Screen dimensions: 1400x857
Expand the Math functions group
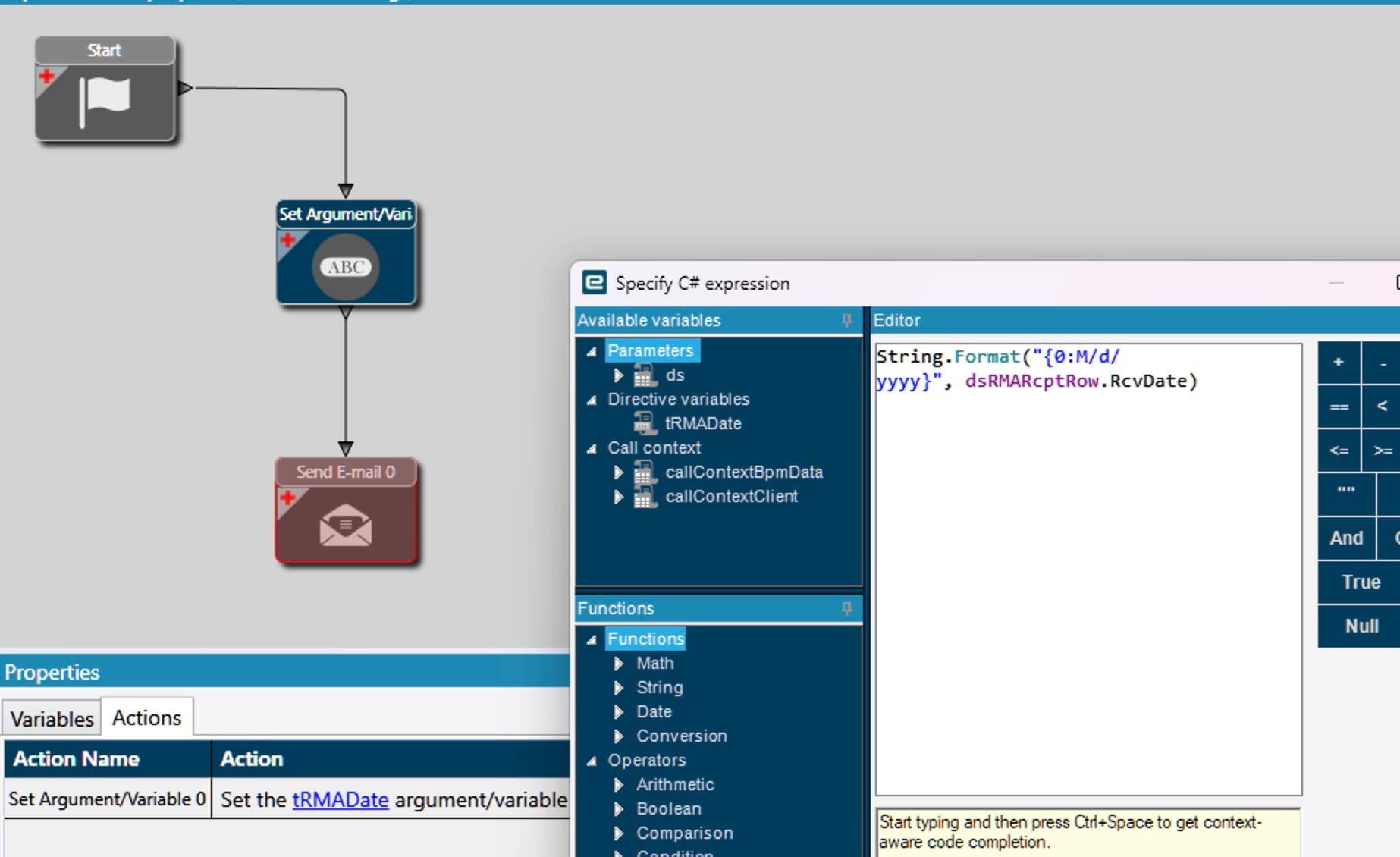click(618, 664)
